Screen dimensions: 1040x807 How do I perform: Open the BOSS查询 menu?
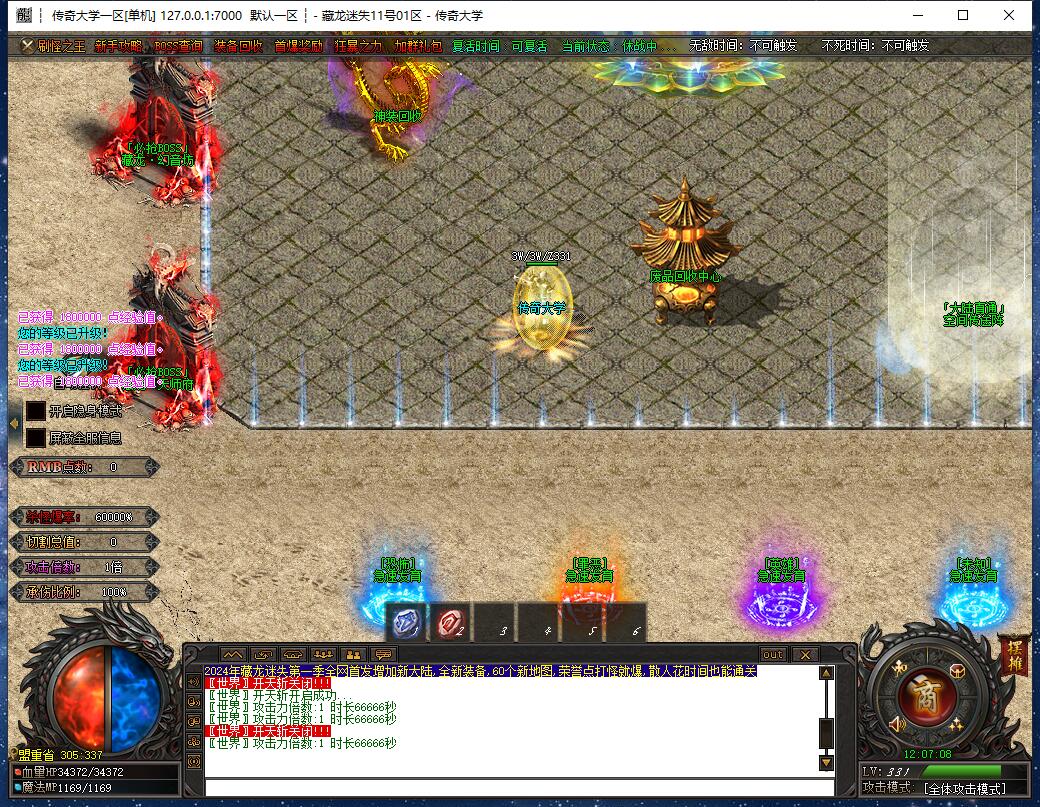click(x=178, y=46)
